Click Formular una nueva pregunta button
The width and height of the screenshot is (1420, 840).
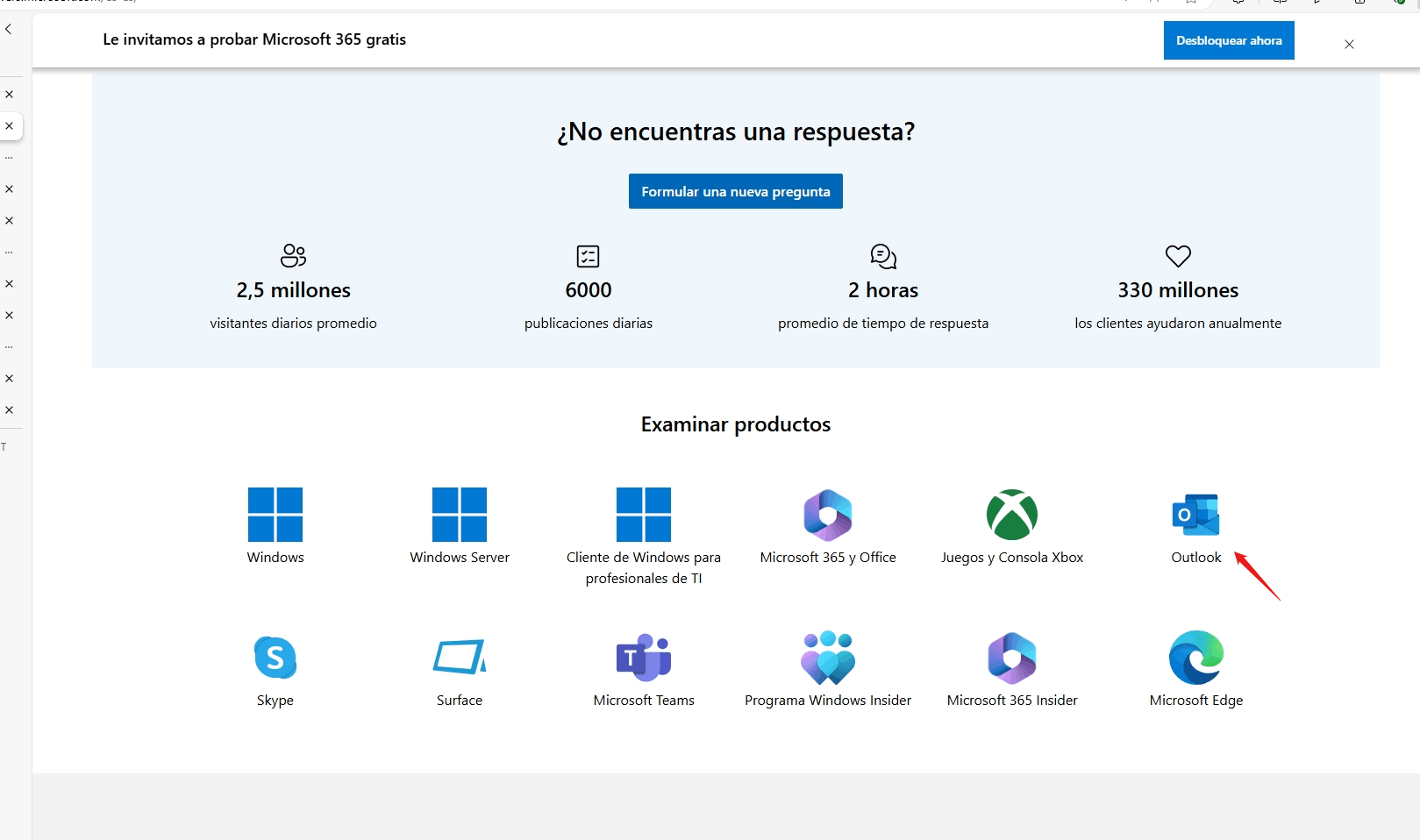point(736,191)
